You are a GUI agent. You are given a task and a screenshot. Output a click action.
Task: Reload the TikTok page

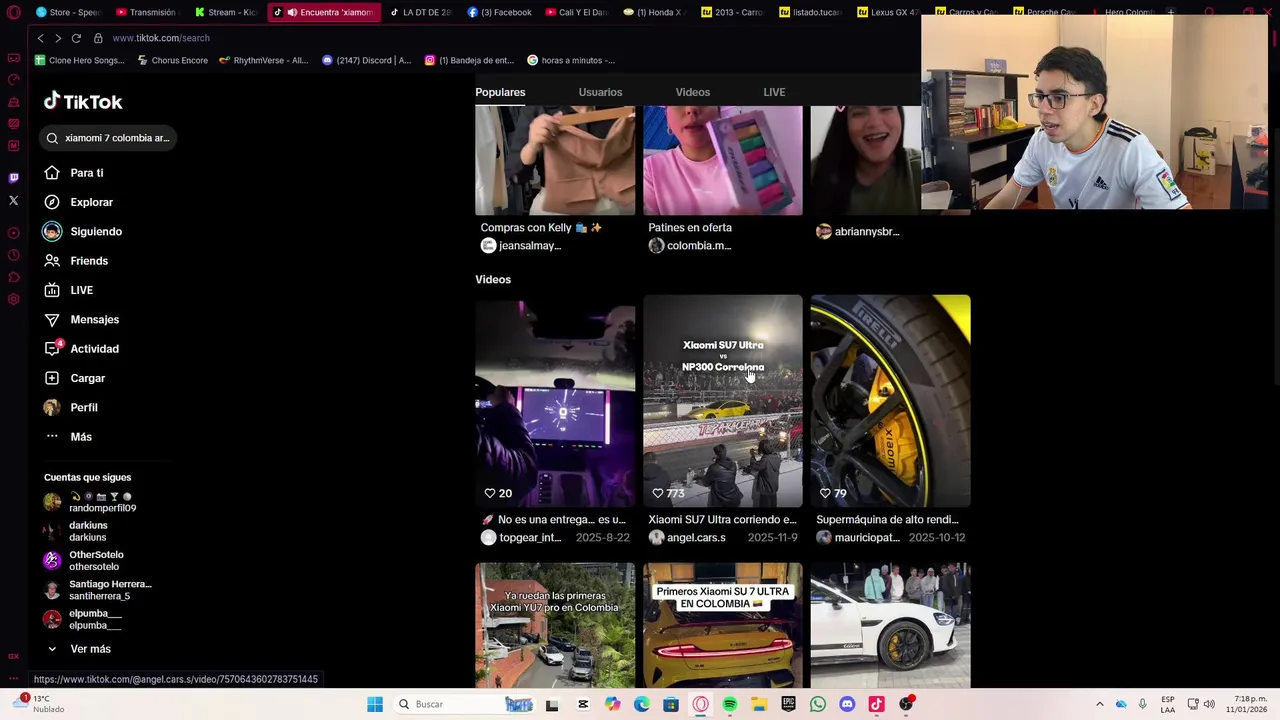76,38
